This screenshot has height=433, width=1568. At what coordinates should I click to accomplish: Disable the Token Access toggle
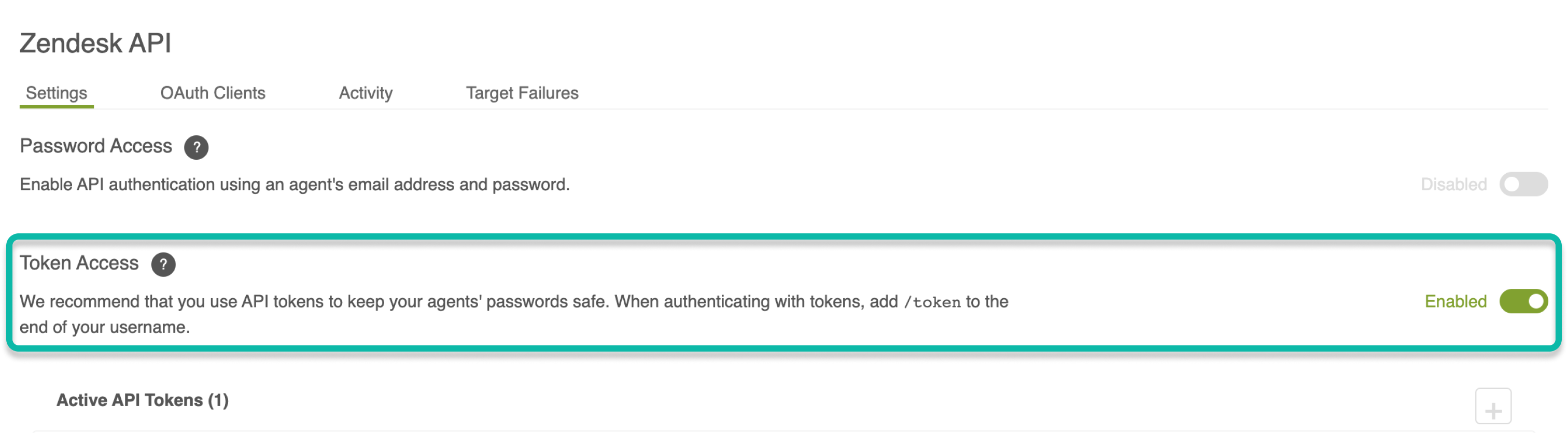1523,301
